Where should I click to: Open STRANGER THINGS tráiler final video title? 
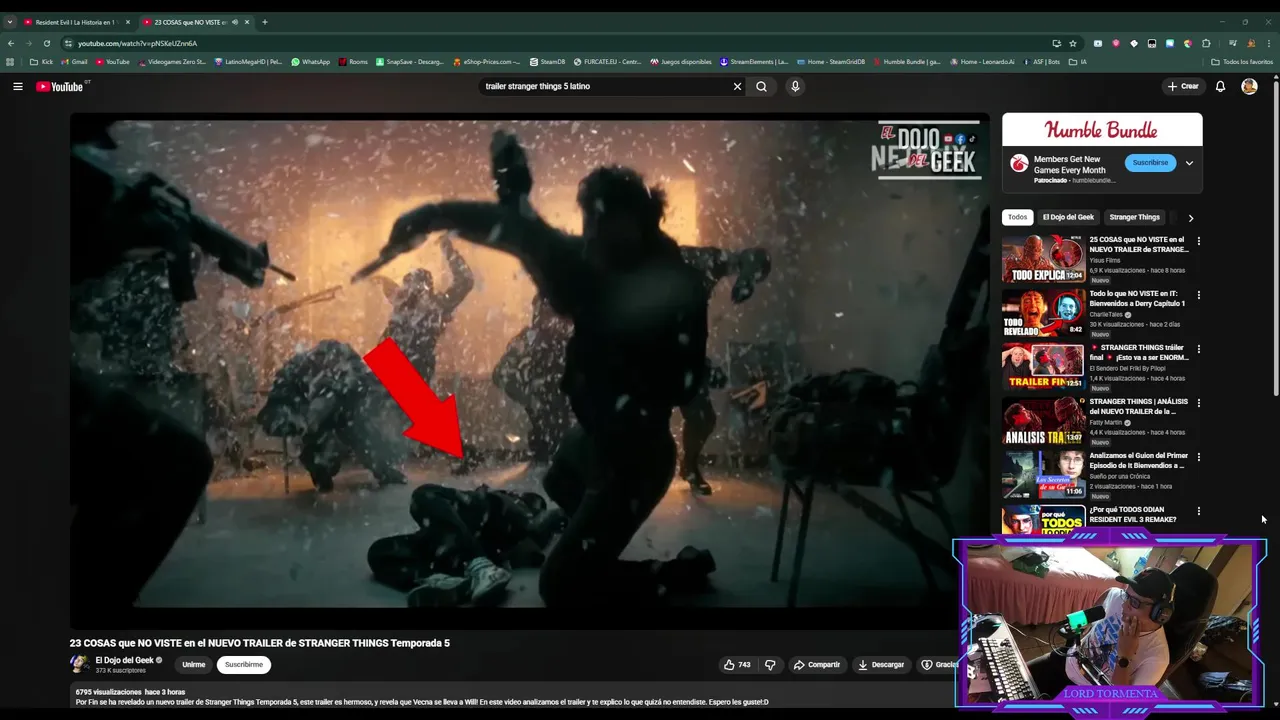[x=1139, y=352]
